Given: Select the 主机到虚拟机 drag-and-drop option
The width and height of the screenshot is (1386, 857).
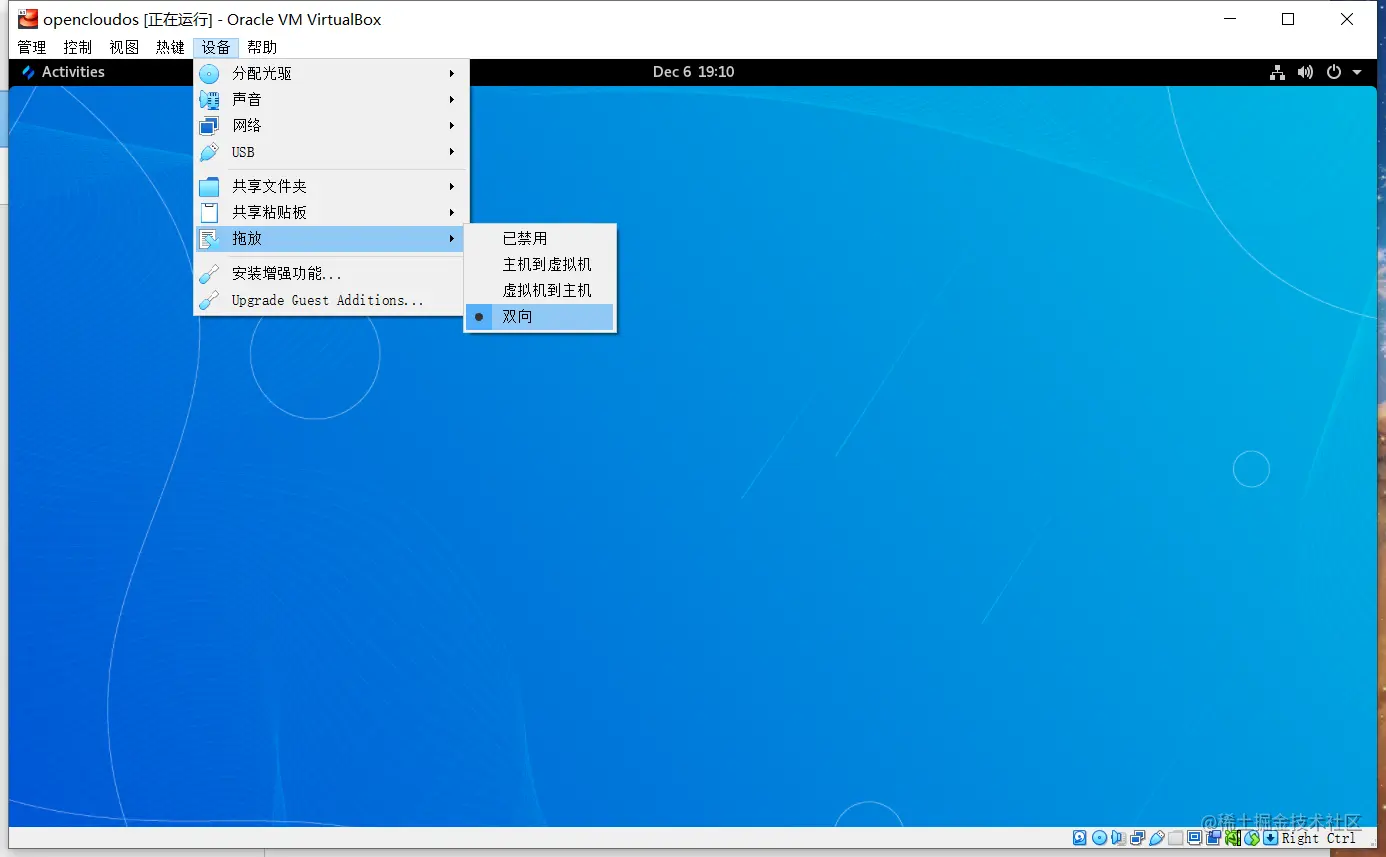Looking at the screenshot, I should coord(540,265).
